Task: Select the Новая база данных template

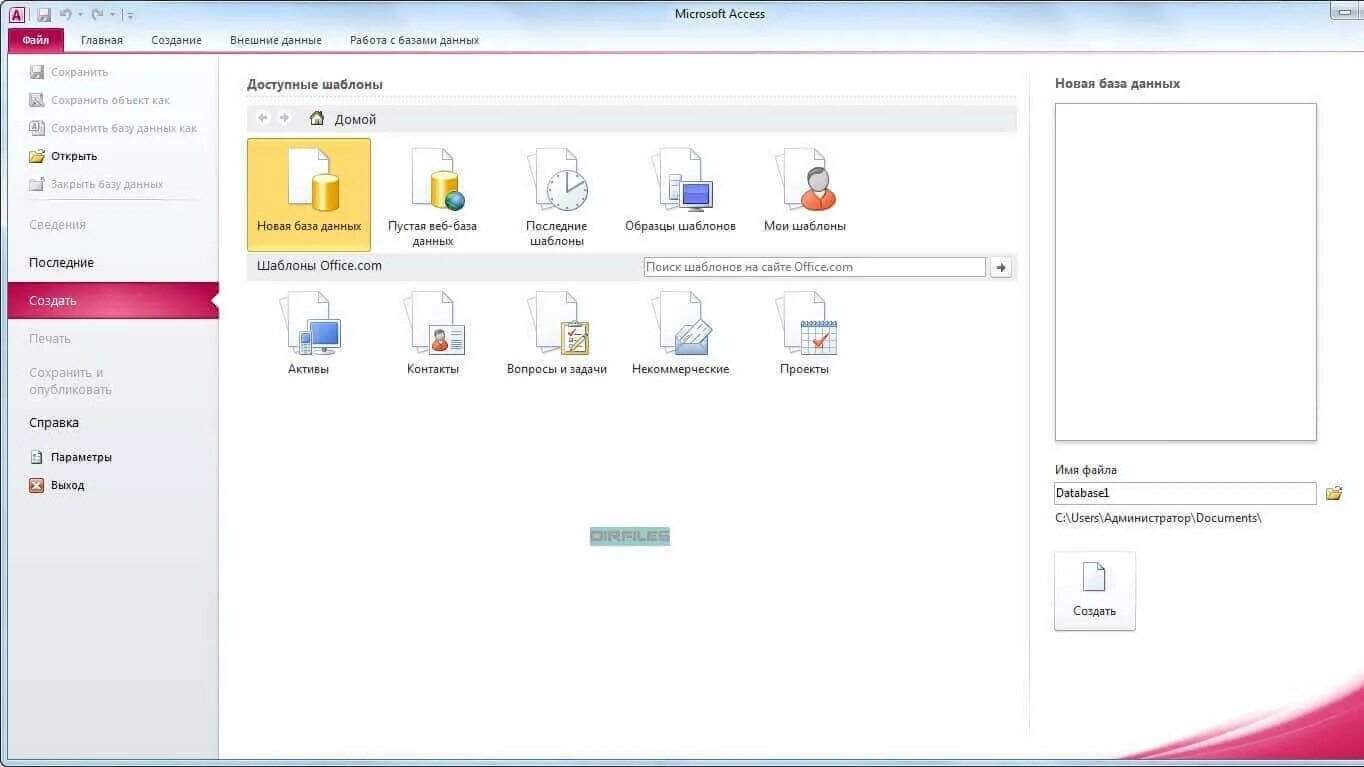Action: (x=309, y=194)
